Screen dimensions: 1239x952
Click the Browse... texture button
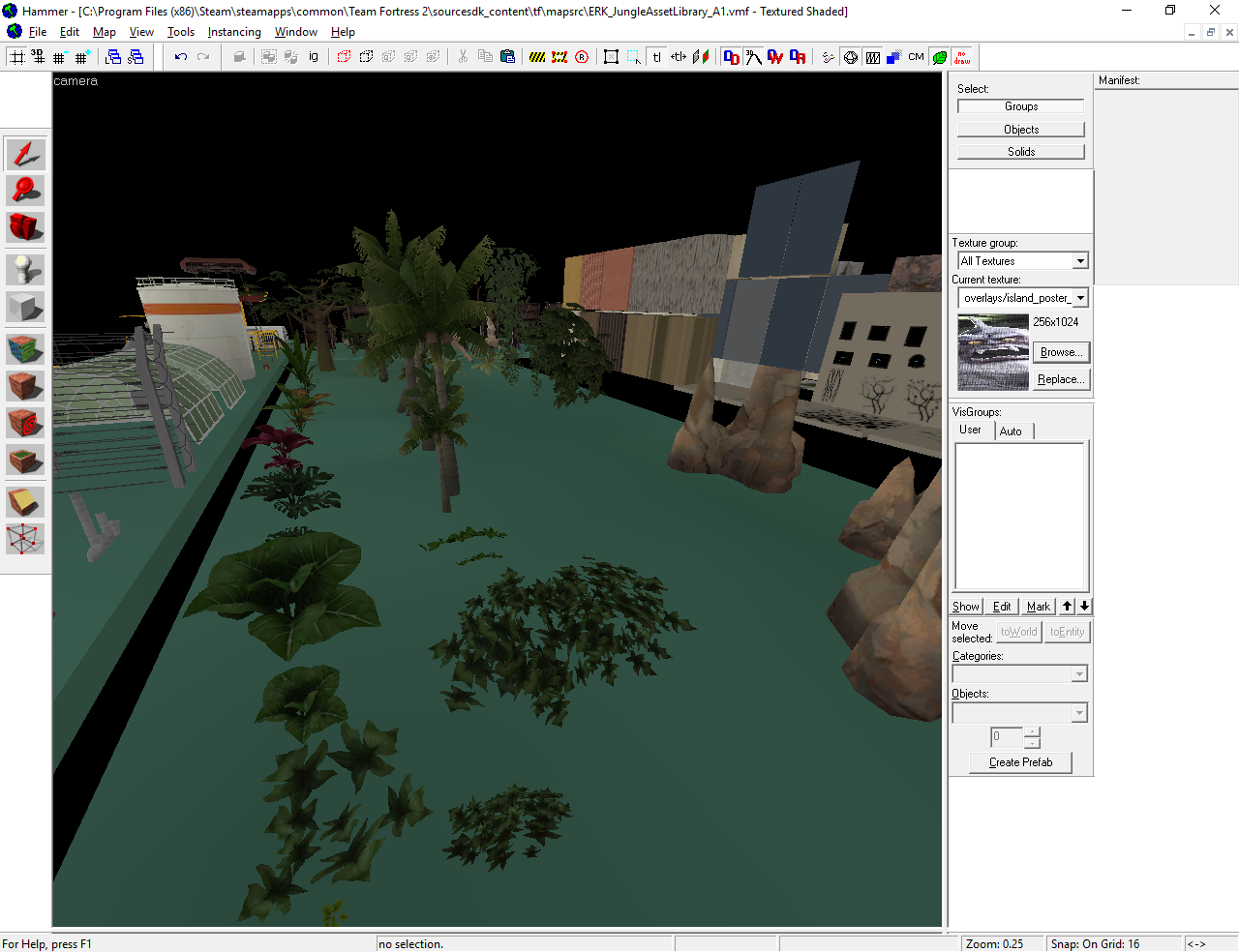(x=1061, y=352)
